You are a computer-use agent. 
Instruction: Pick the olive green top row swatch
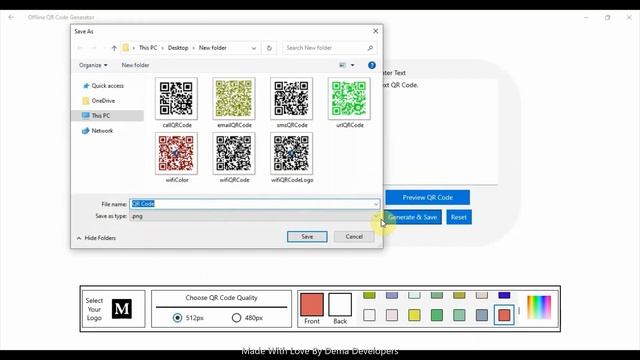click(369, 295)
